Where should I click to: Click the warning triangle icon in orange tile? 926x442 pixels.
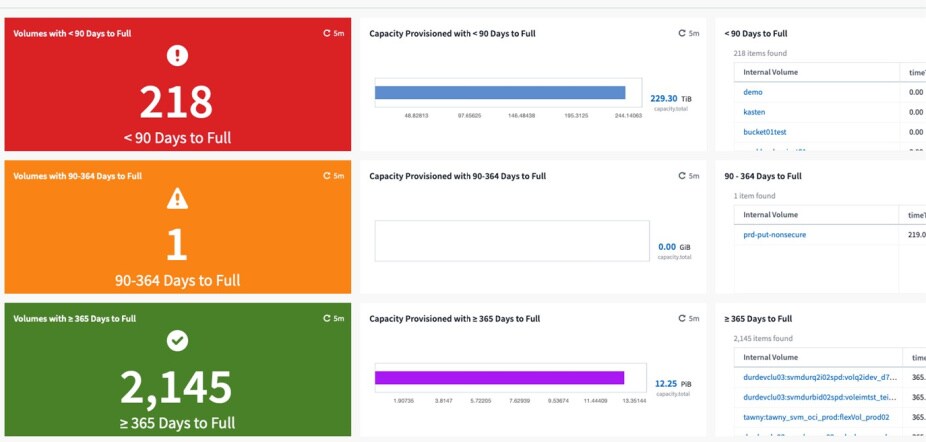tap(177, 199)
